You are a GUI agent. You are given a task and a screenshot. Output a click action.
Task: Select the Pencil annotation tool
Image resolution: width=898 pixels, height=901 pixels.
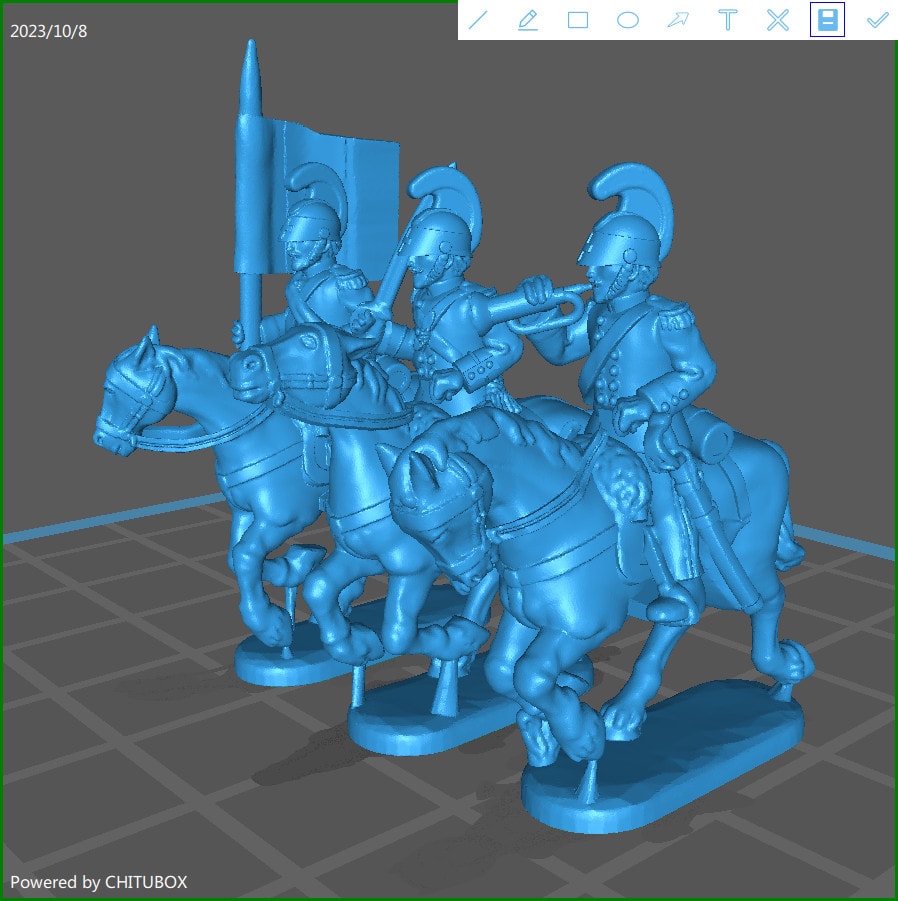(x=527, y=19)
